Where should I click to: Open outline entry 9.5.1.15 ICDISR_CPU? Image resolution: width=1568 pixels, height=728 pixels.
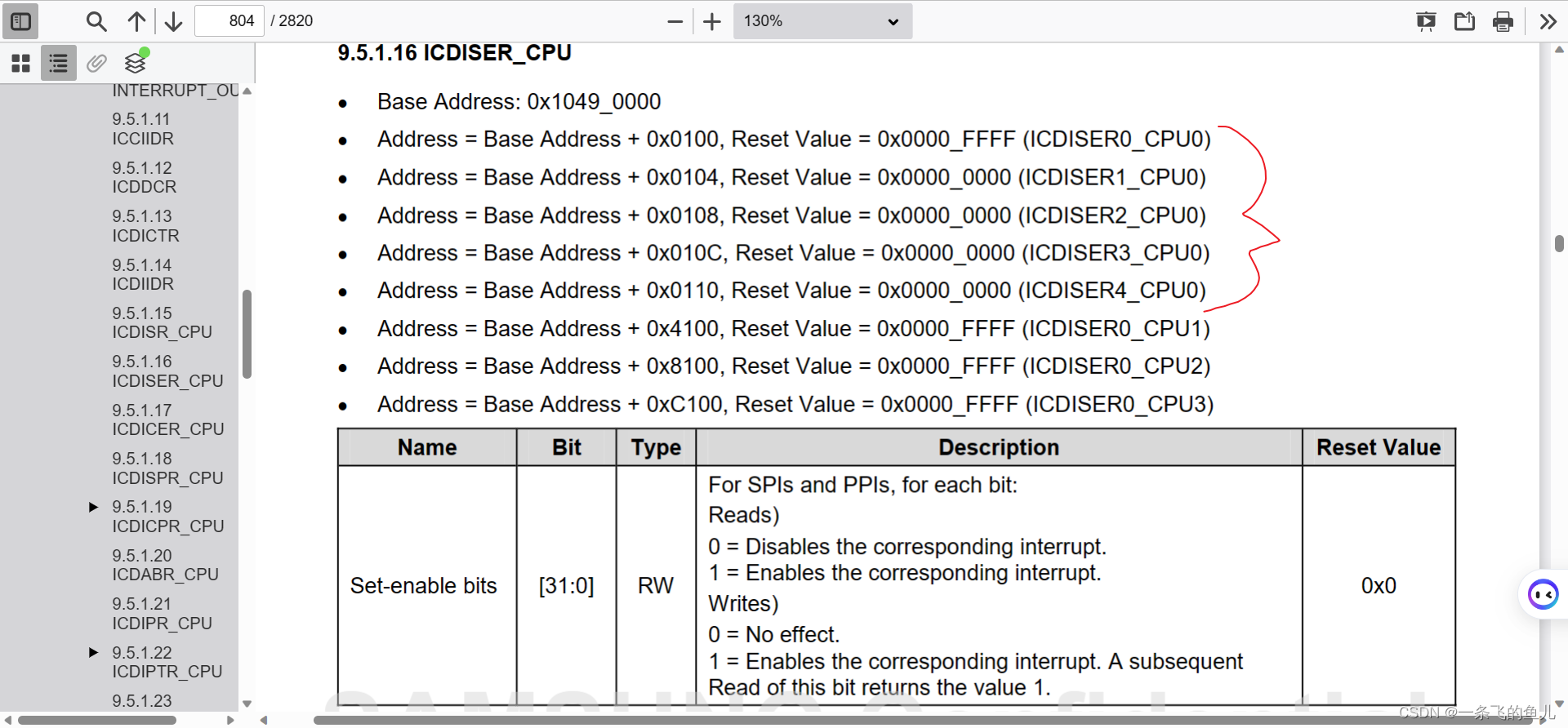pos(162,322)
